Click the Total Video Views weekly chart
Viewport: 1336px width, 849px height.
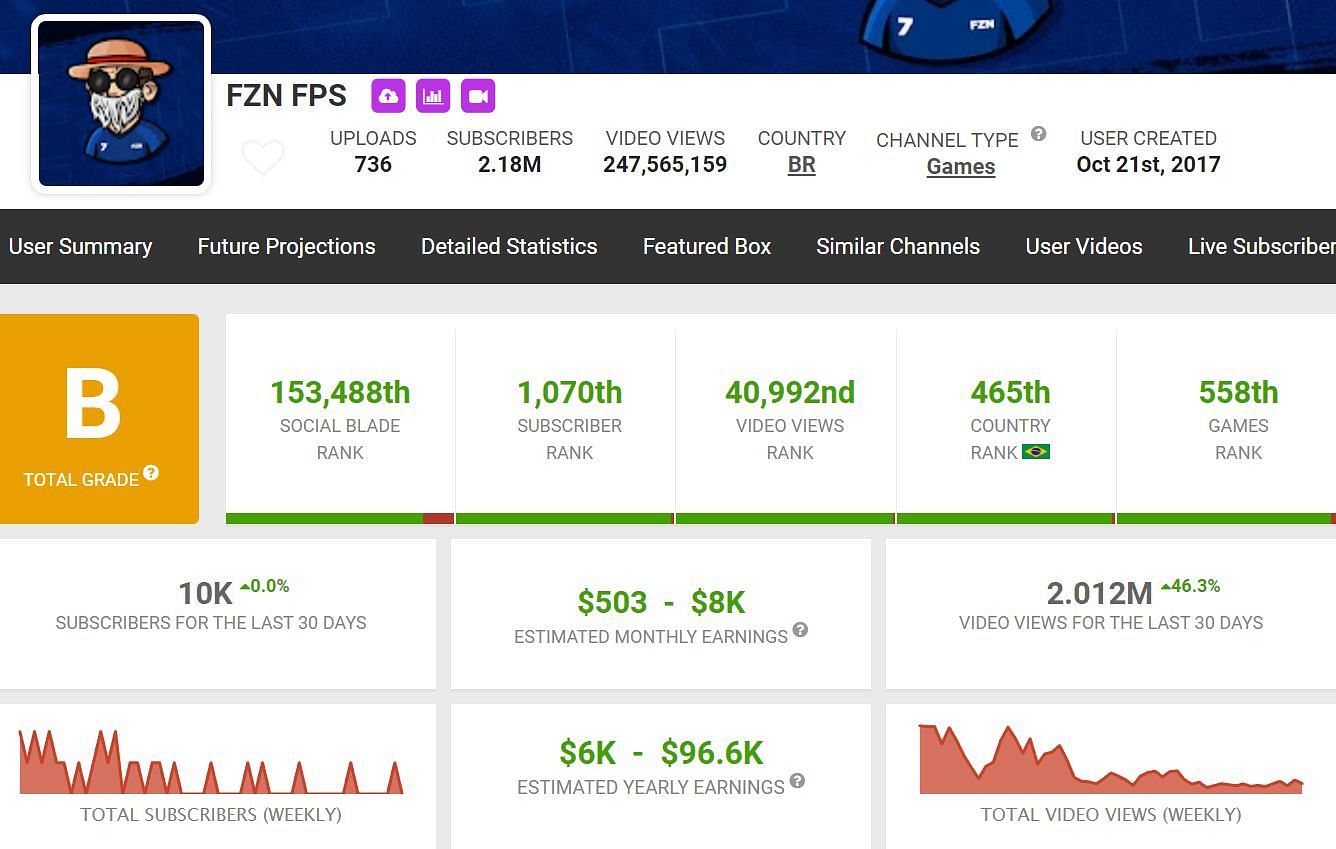coord(1111,759)
